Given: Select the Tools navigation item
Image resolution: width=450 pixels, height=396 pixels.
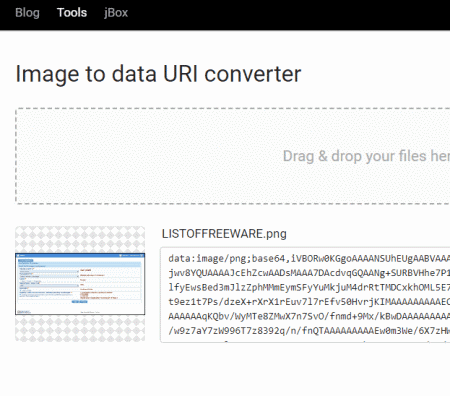Looking at the screenshot, I should [x=72, y=13].
